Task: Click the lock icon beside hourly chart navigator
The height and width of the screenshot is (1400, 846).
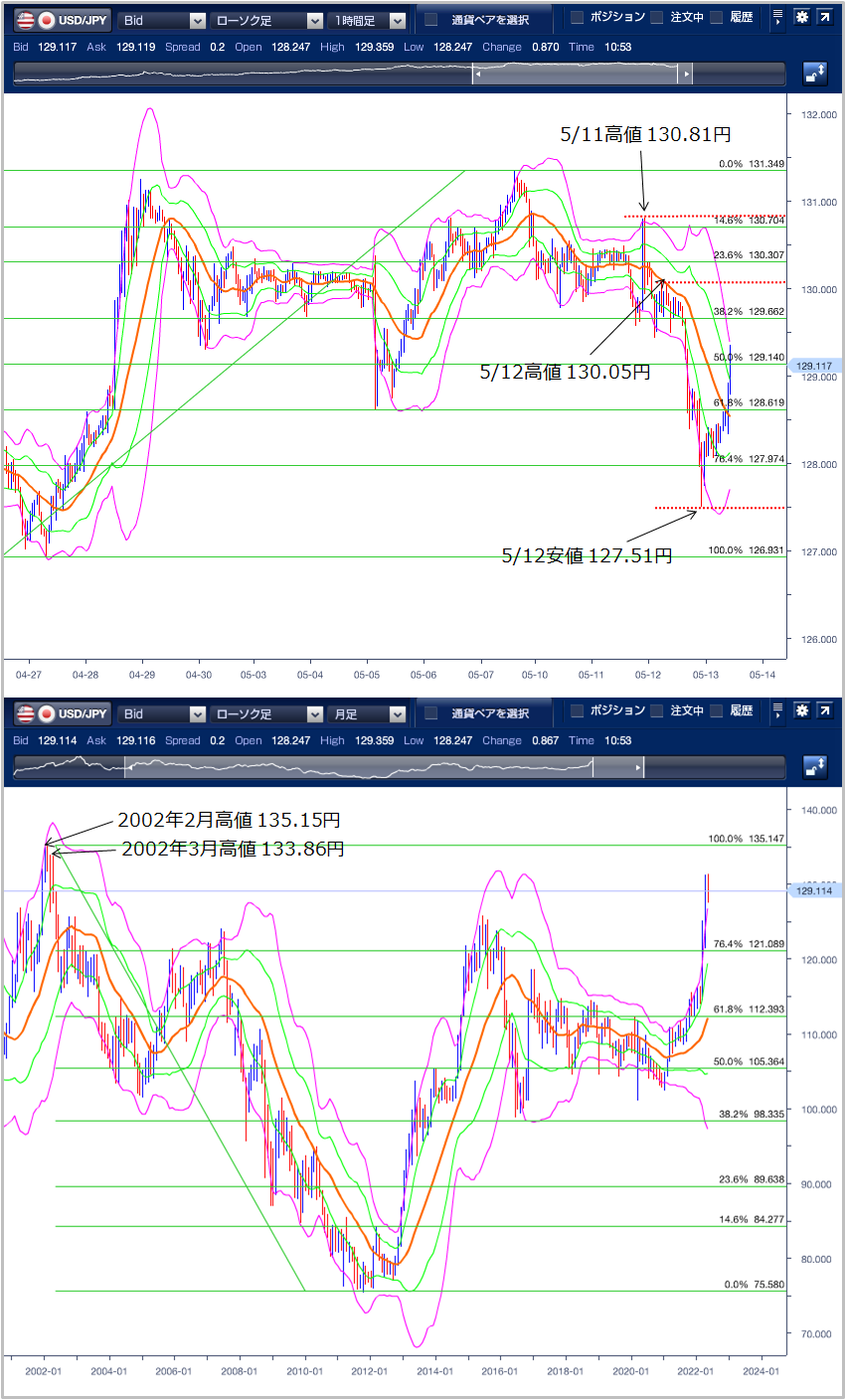Action: [x=815, y=74]
